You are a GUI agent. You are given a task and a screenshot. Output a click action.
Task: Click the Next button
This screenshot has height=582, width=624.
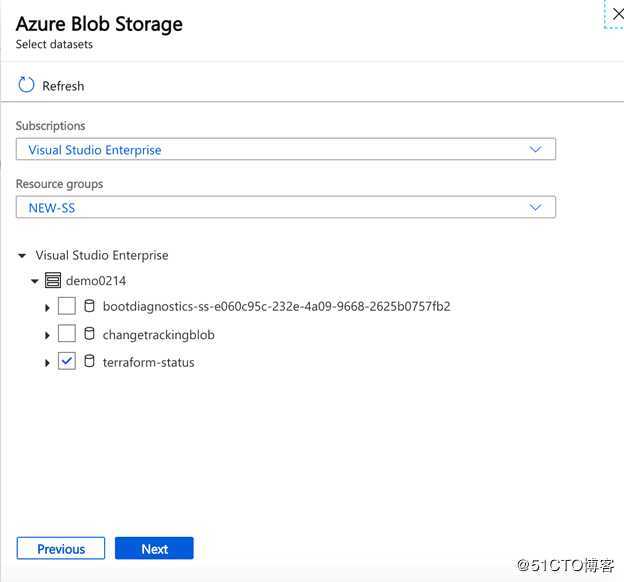154,548
